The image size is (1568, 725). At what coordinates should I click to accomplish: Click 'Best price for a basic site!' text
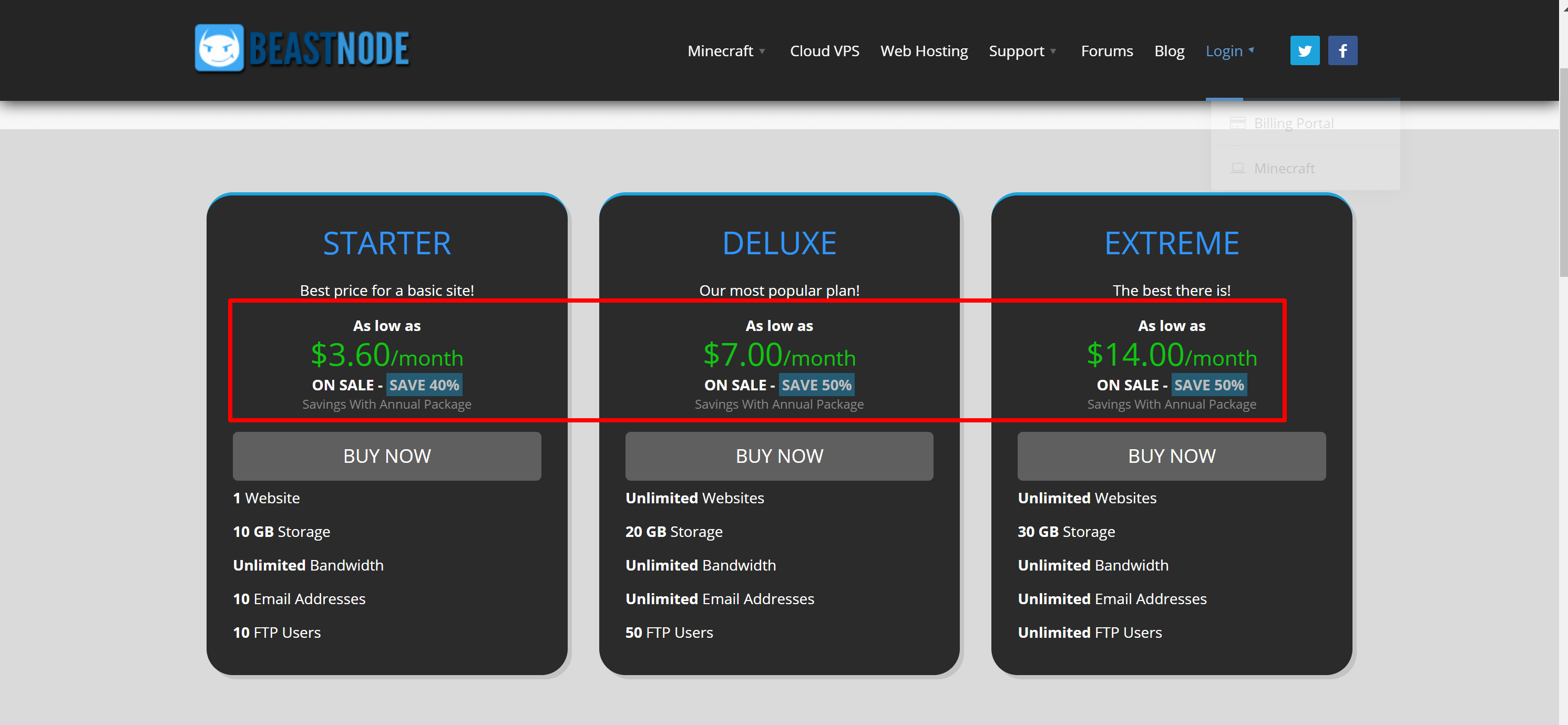(x=386, y=290)
